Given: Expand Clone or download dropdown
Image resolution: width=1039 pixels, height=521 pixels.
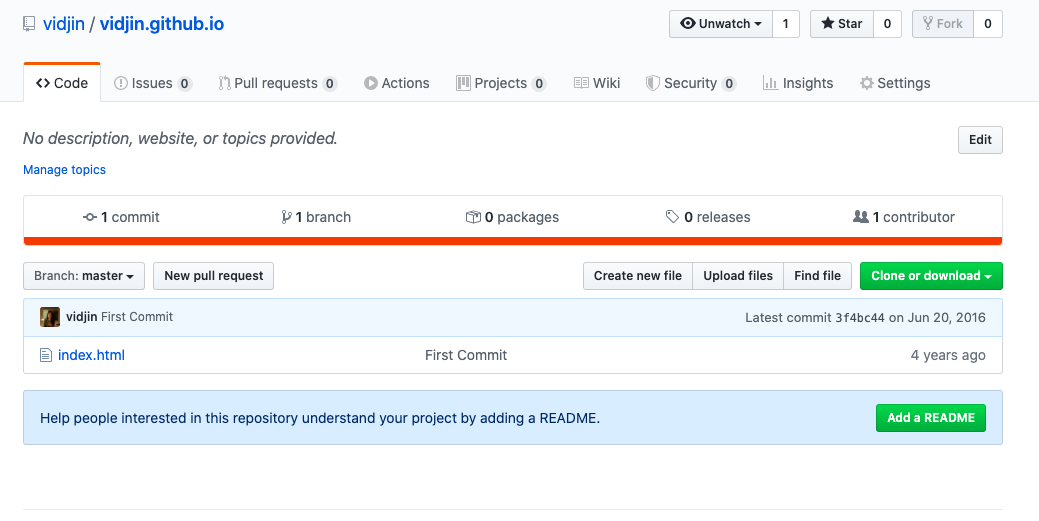Looking at the screenshot, I should [931, 276].
